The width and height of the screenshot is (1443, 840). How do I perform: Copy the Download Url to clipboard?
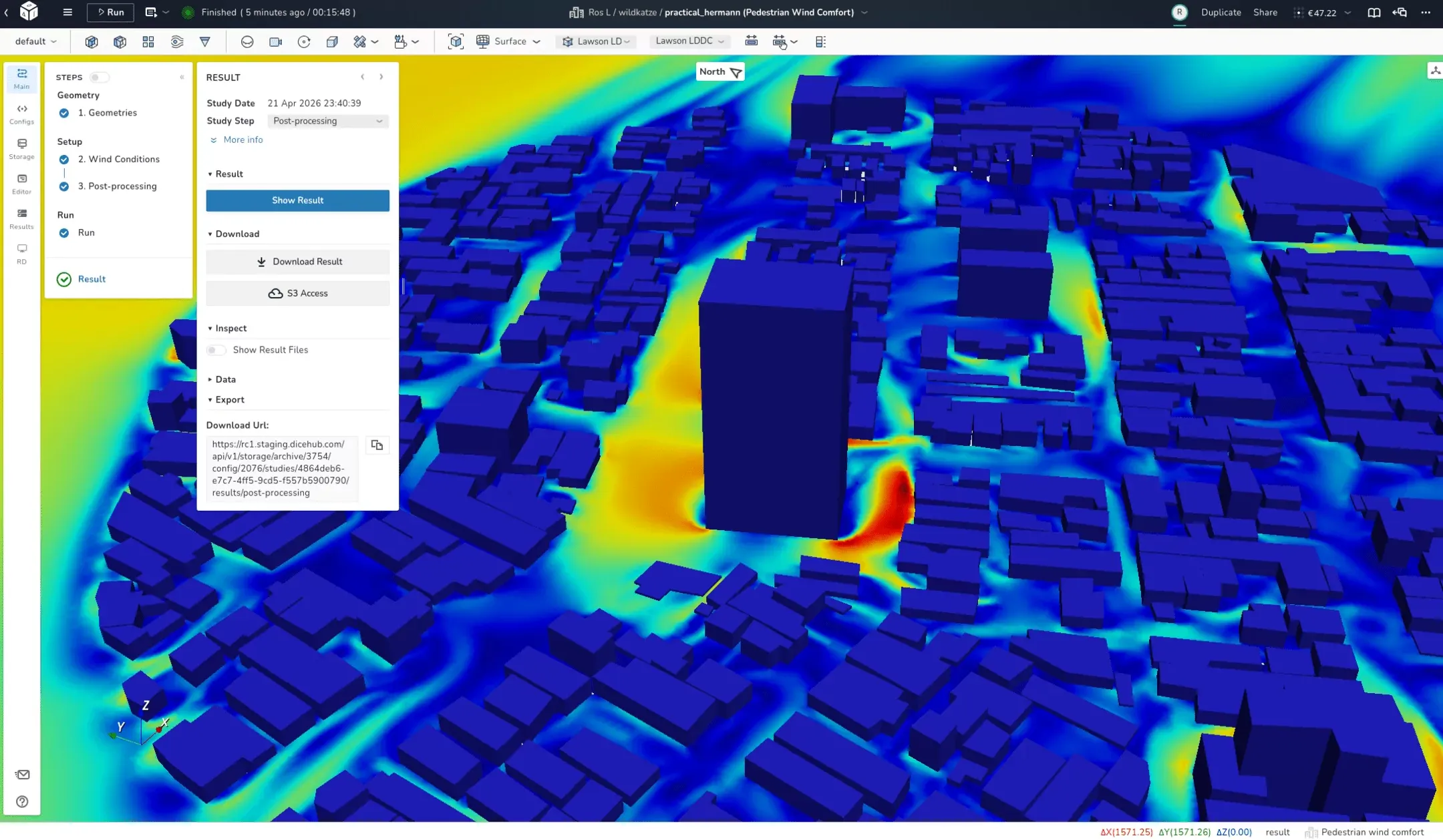coord(377,445)
